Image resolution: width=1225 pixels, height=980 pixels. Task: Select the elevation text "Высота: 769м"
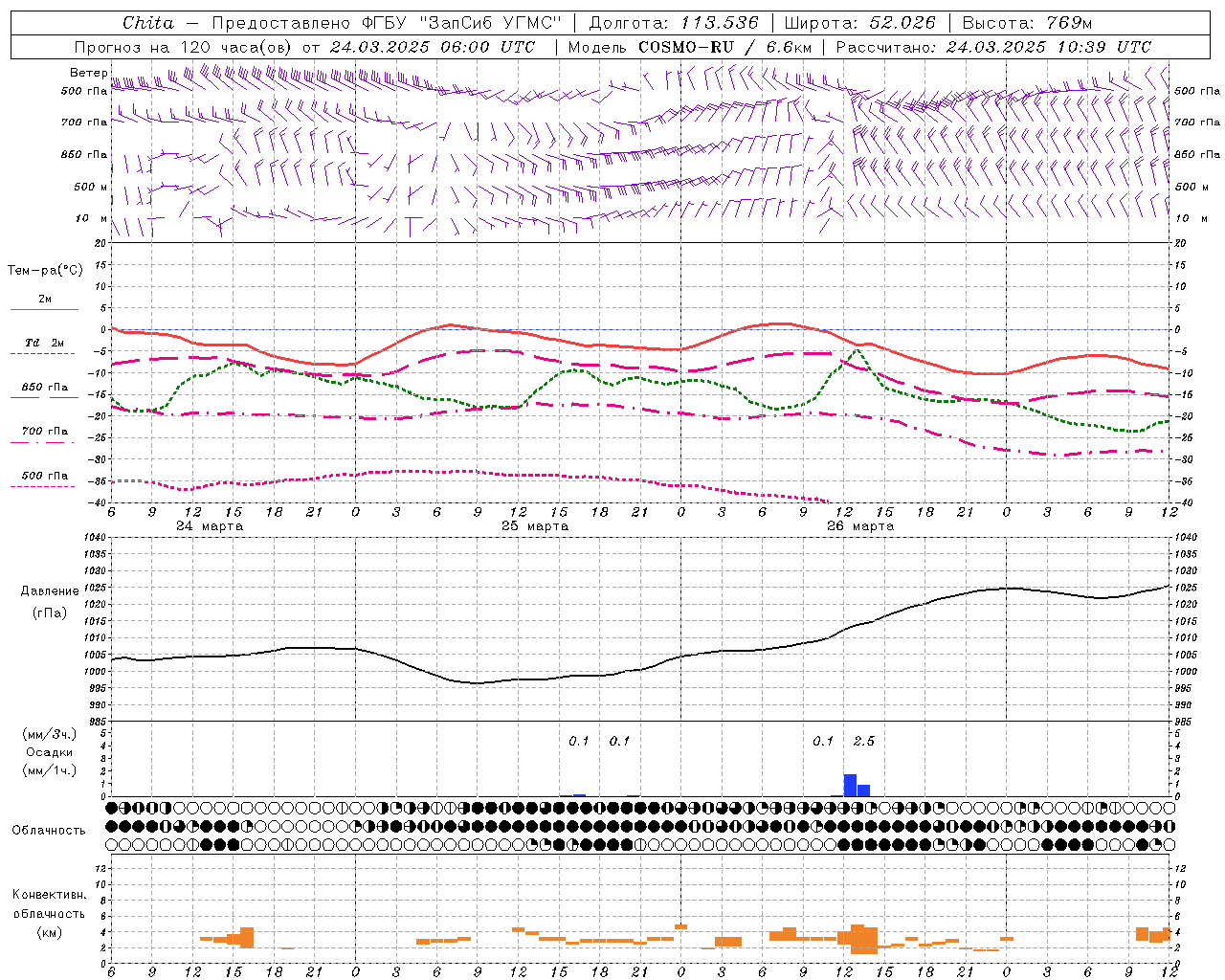point(1026,23)
